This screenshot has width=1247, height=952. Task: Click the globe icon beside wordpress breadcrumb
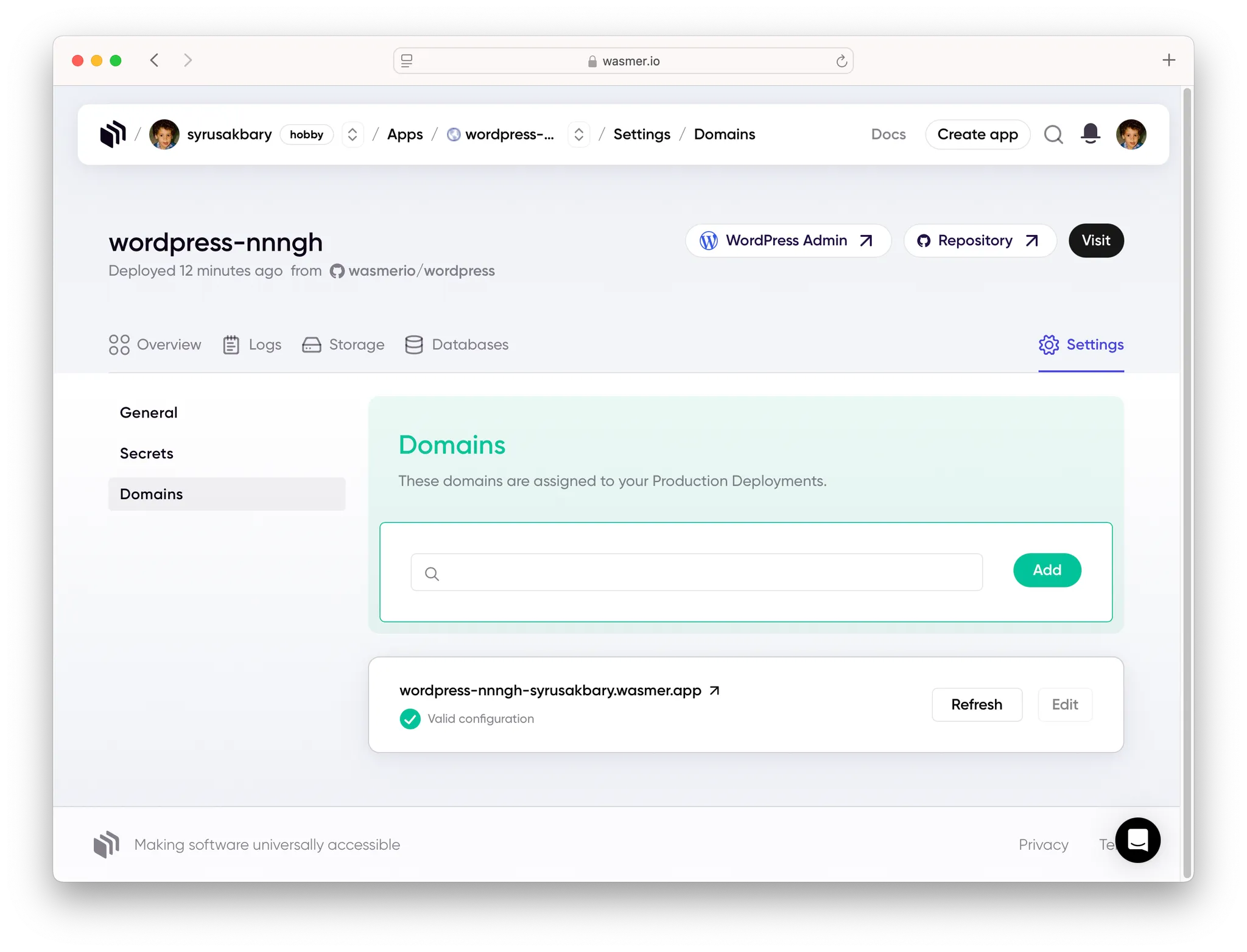click(453, 135)
